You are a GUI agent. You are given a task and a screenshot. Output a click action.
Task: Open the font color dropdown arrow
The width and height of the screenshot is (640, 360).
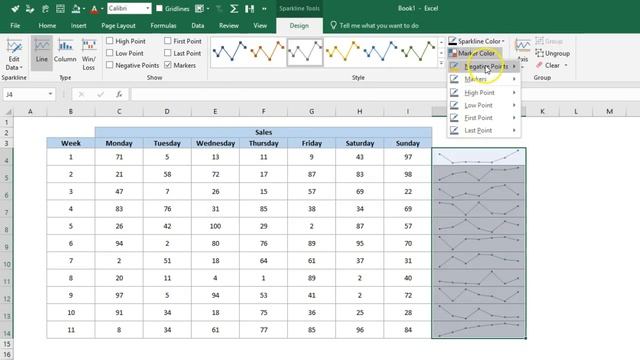102,9
